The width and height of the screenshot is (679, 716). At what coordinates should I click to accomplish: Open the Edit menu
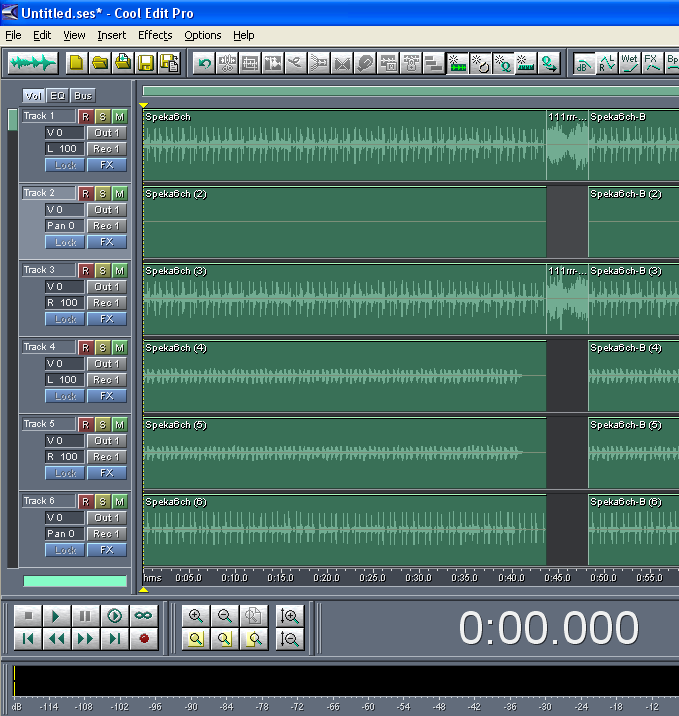point(42,35)
